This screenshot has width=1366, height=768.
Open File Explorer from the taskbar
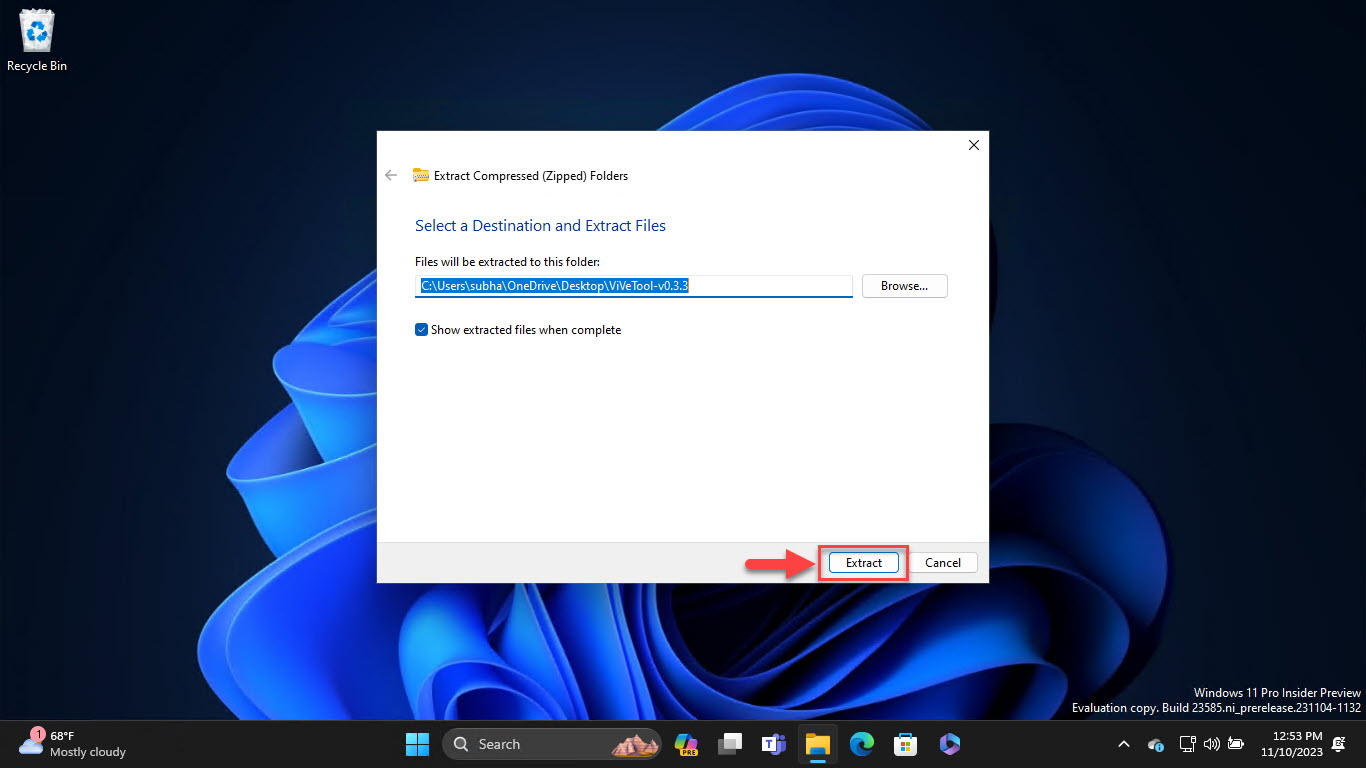[x=818, y=744]
